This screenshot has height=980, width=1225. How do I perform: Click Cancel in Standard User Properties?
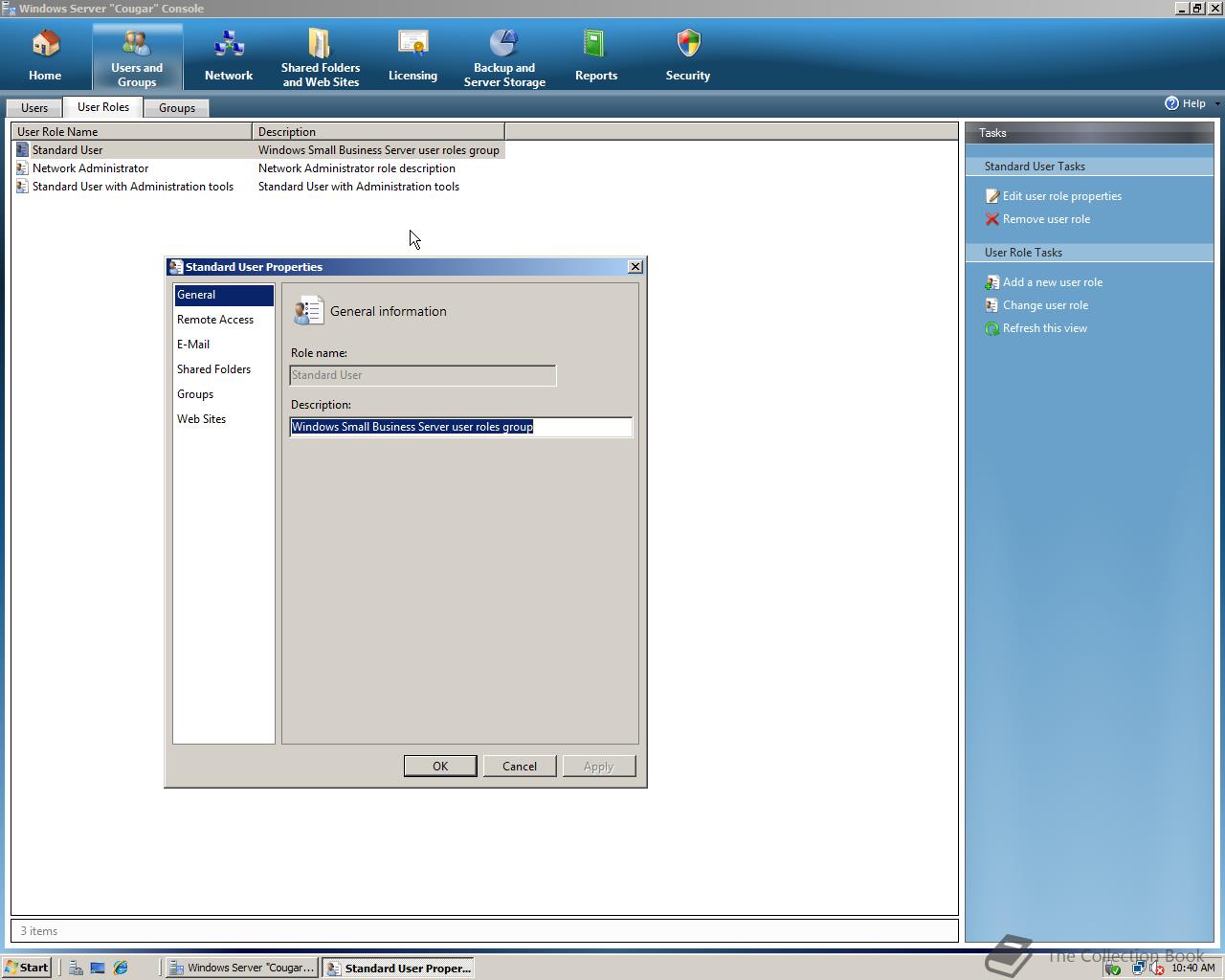520,766
